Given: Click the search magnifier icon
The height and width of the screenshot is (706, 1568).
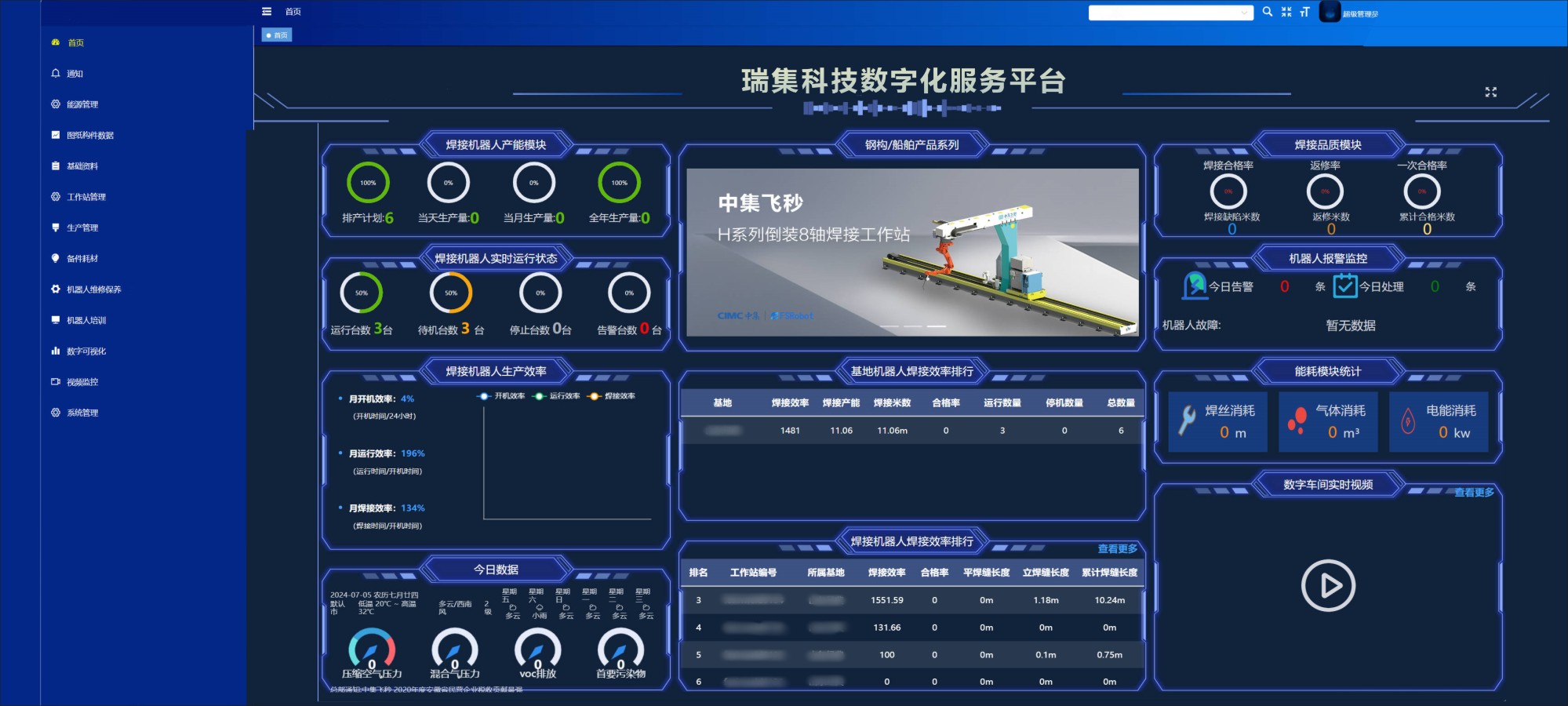Looking at the screenshot, I should coord(1267,12).
